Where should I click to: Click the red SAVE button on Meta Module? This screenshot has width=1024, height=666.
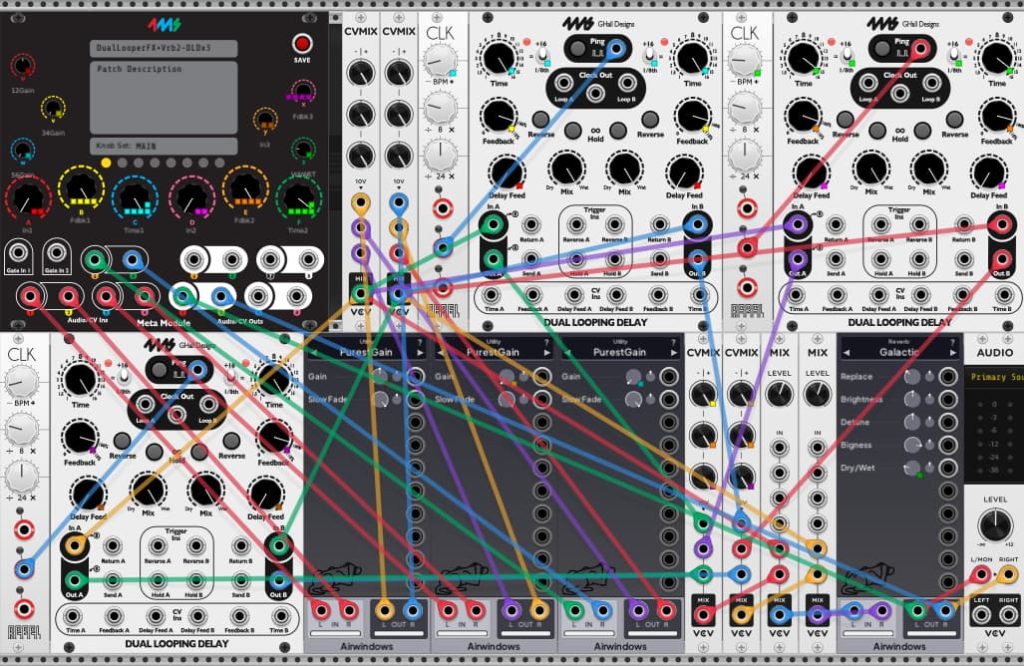click(302, 44)
